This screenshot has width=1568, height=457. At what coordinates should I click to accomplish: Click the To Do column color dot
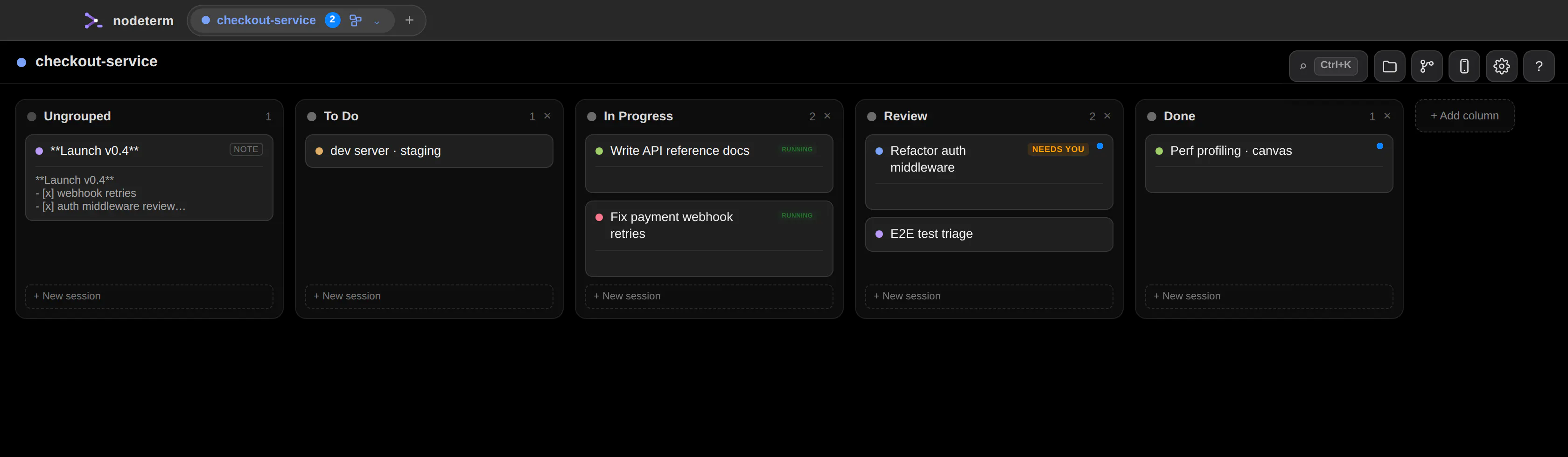(x=312, y=116)
